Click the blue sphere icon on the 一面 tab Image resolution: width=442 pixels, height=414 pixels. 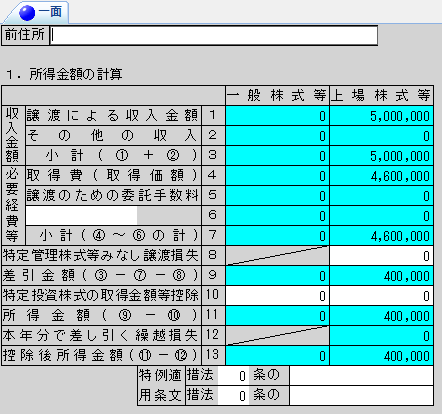[x=27, y=13]
